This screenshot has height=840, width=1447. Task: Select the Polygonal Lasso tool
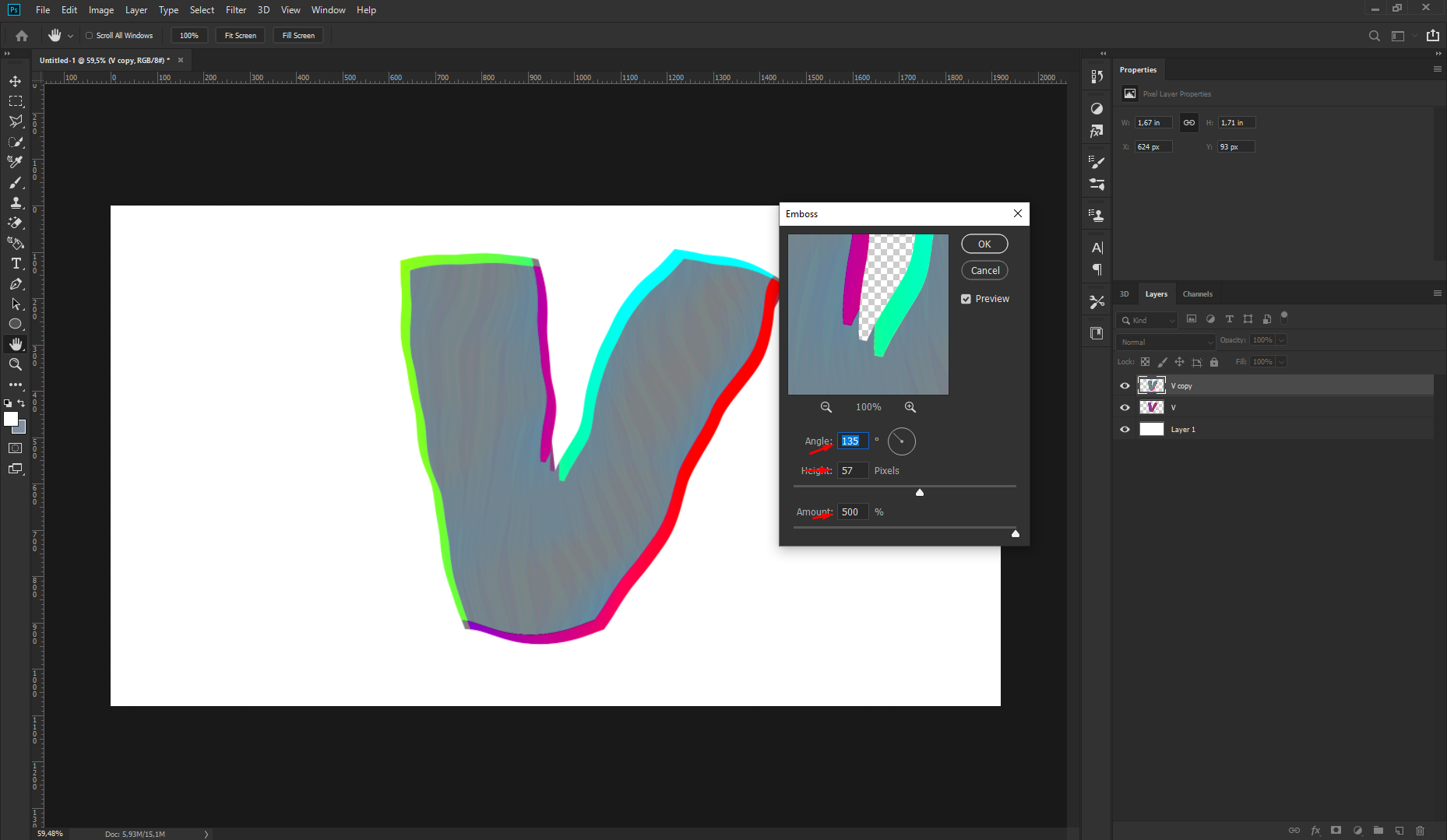tap(16, 121)
